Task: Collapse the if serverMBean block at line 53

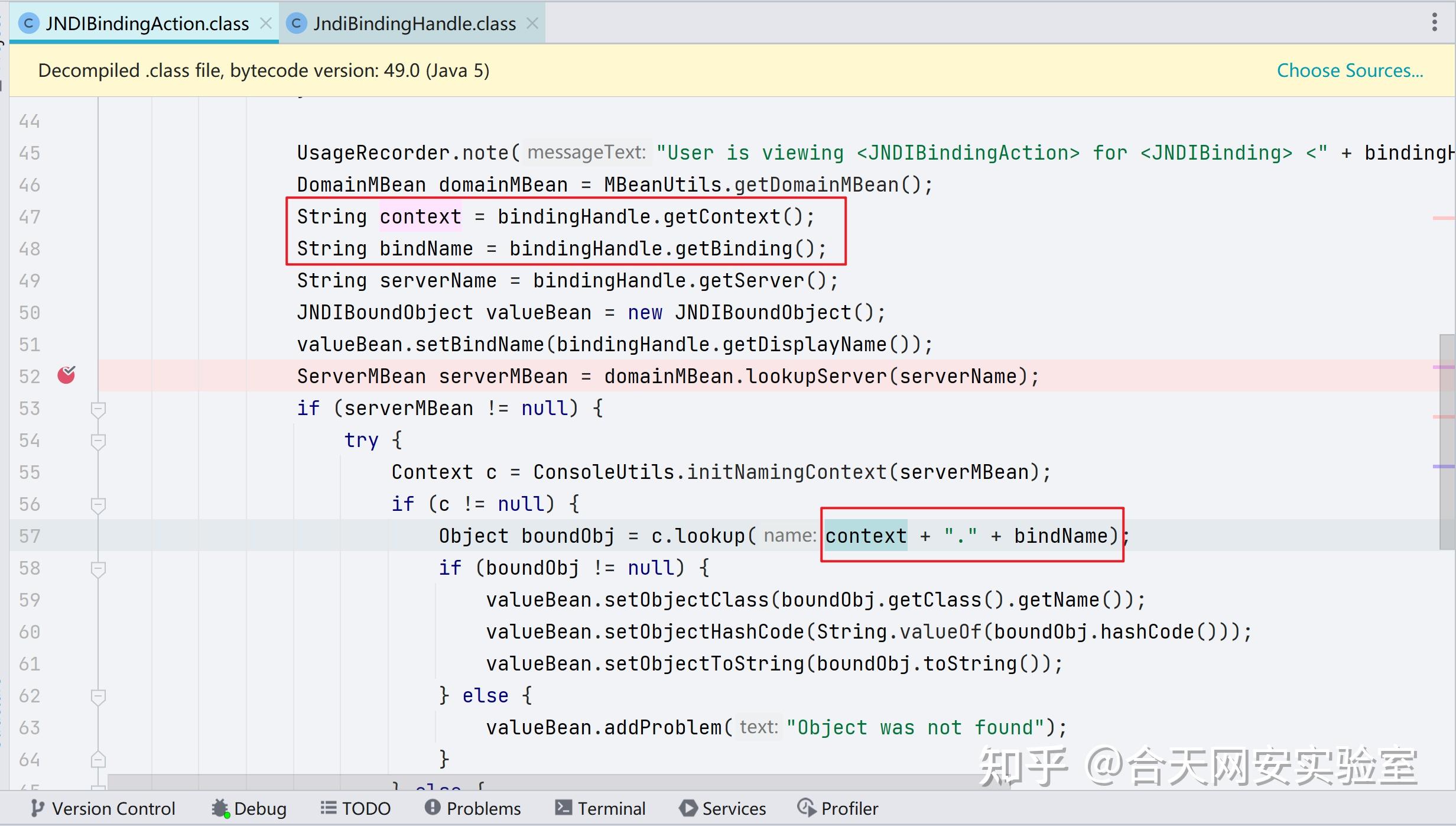Action: pyautogui.click(x=98, y=409)
